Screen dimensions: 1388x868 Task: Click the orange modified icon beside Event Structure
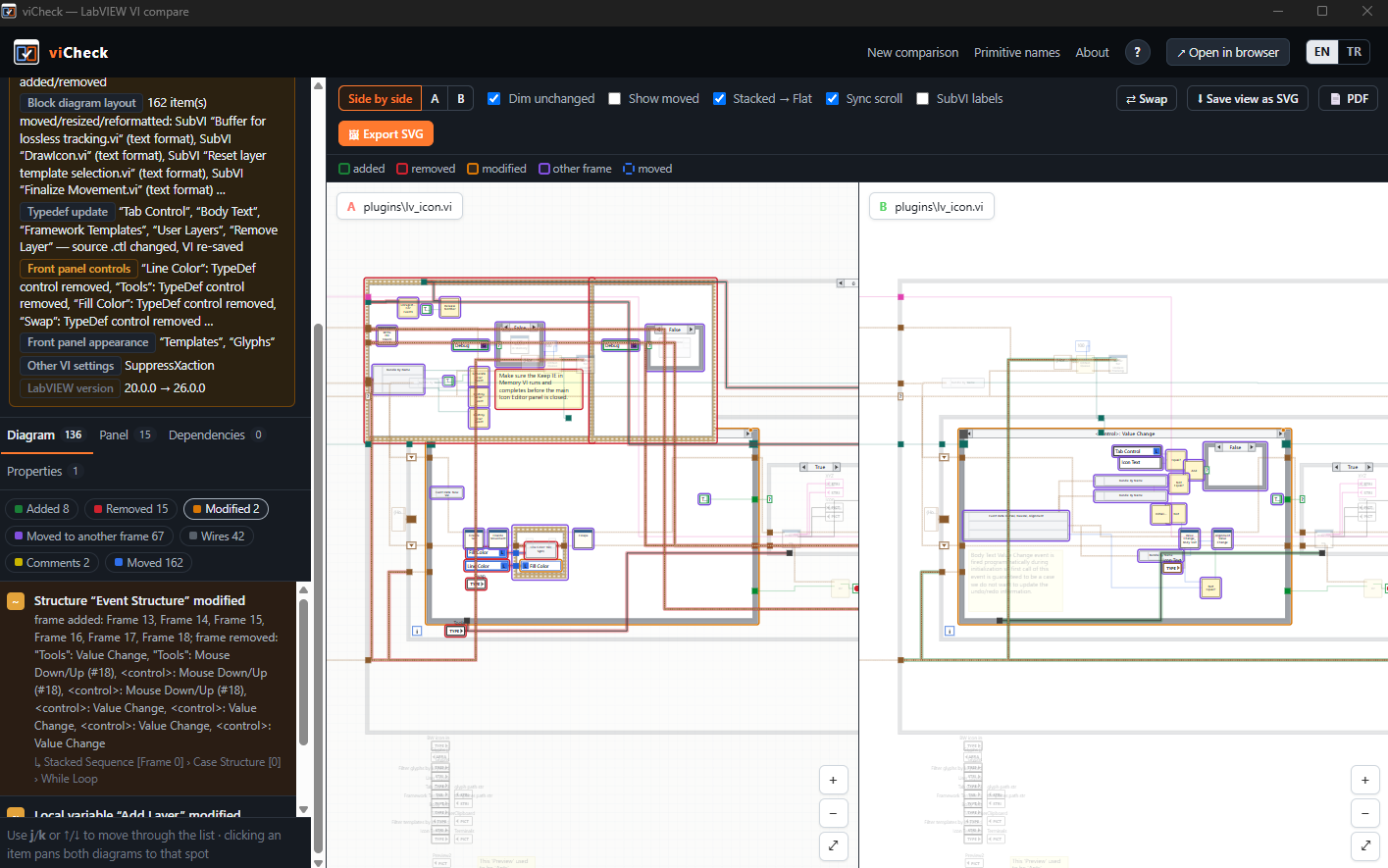16,601
